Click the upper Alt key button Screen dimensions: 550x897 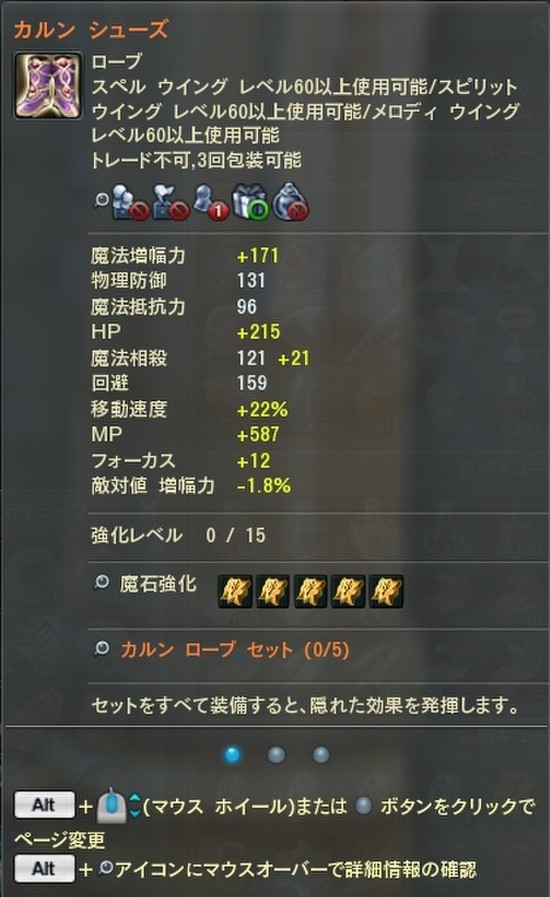click(44, 805)
